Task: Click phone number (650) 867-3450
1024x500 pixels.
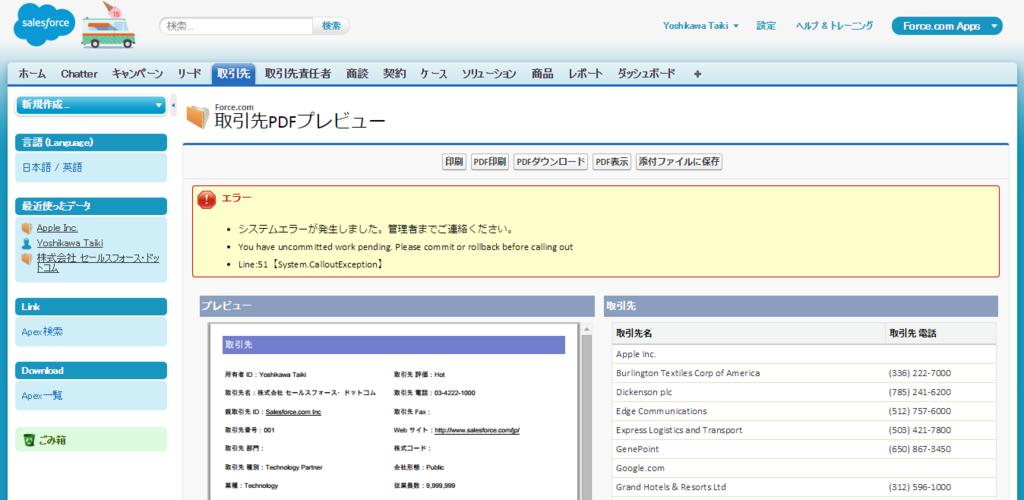Action: tap(920, 449)
